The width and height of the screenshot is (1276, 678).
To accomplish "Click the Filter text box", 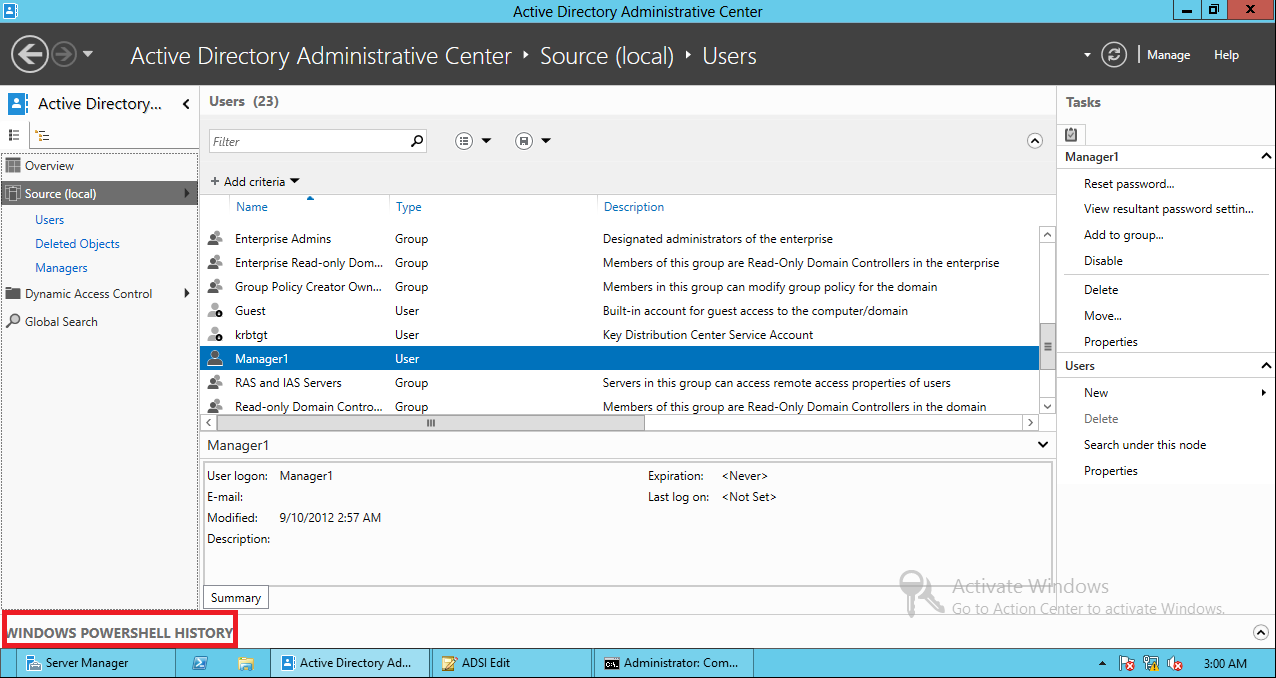I will pos(309,141).
